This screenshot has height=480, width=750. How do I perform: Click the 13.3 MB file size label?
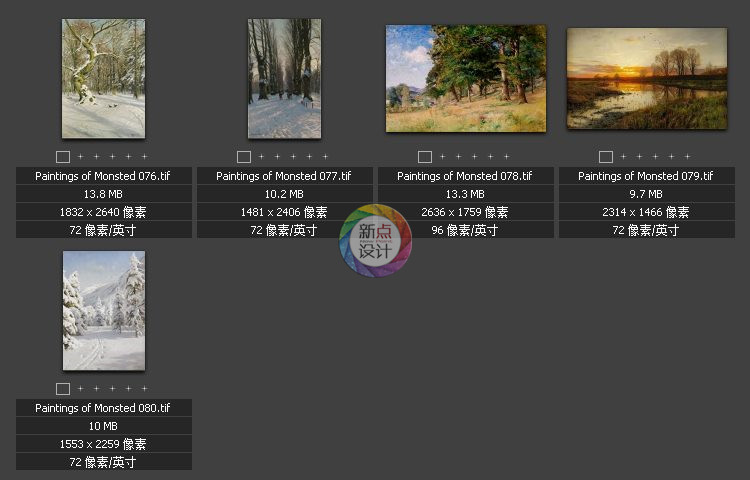pos(465,194)
